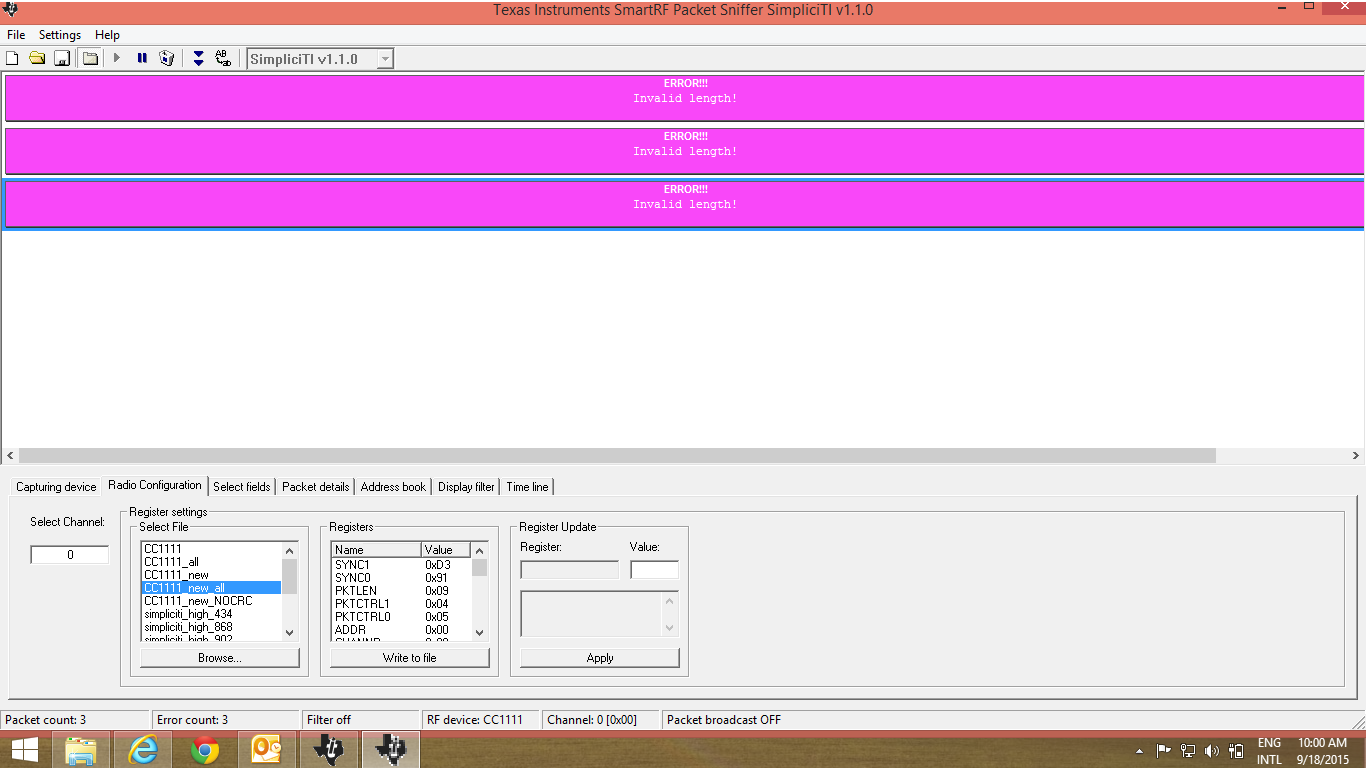Open the Settings menu
The width and height of the screenshot is (1366, 768).
[59, 34]
